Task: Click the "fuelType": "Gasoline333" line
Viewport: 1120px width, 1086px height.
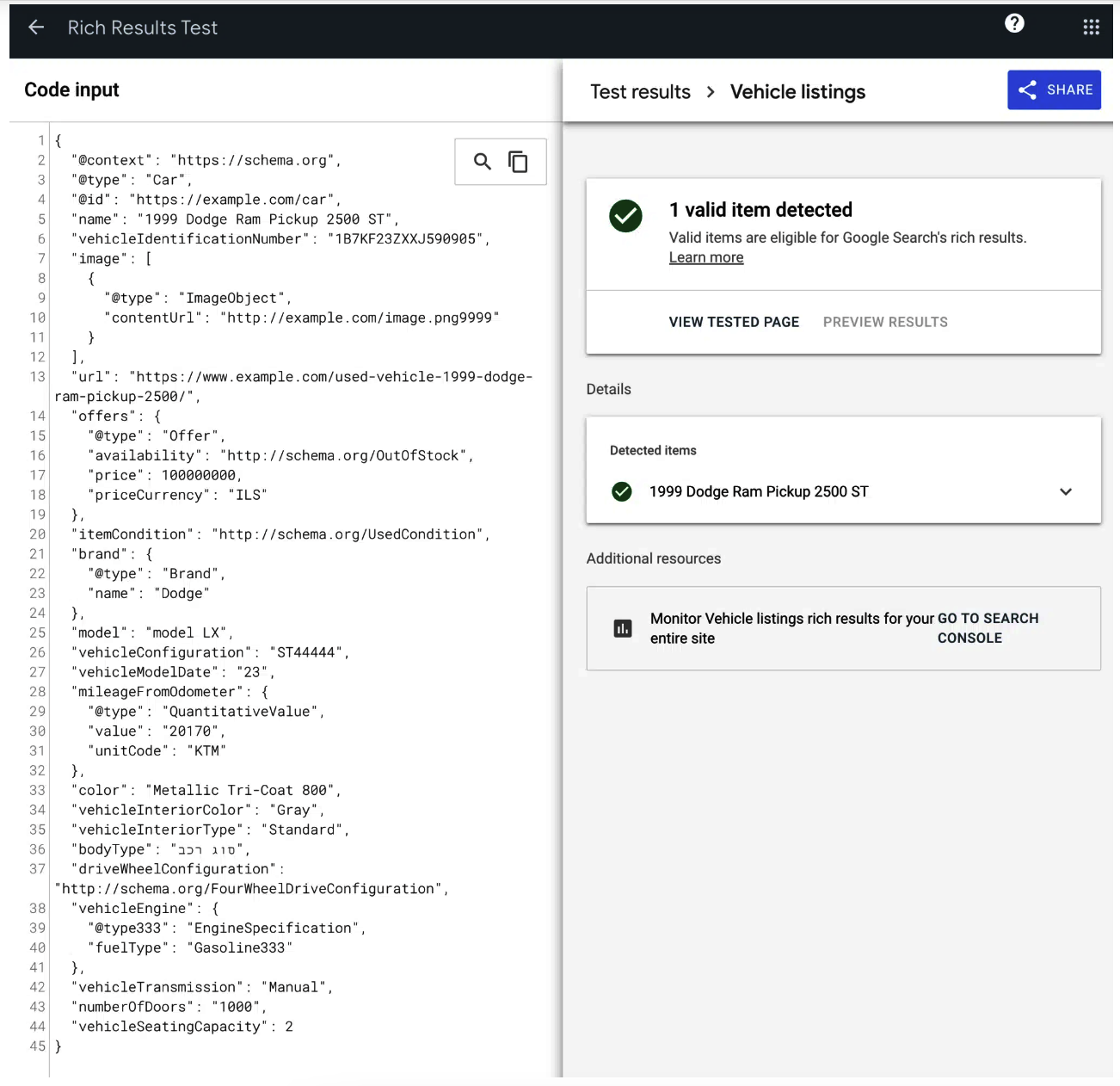Action: click(190, 947)
